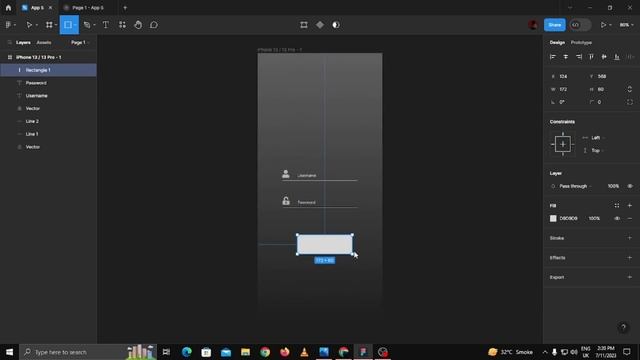Toggle Dev Mode switch

(x=580, y=25)
